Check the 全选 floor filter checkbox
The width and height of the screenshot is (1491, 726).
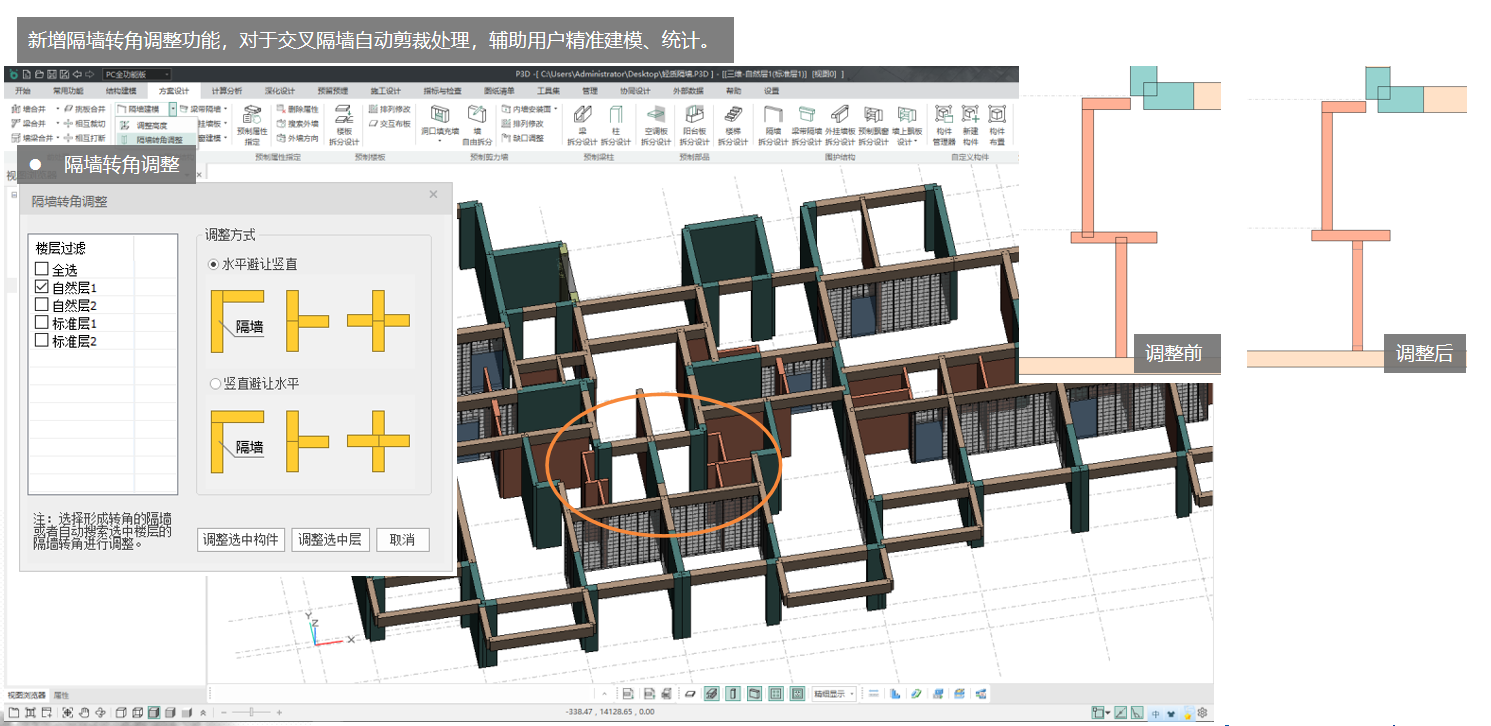(x=41, y=270)
